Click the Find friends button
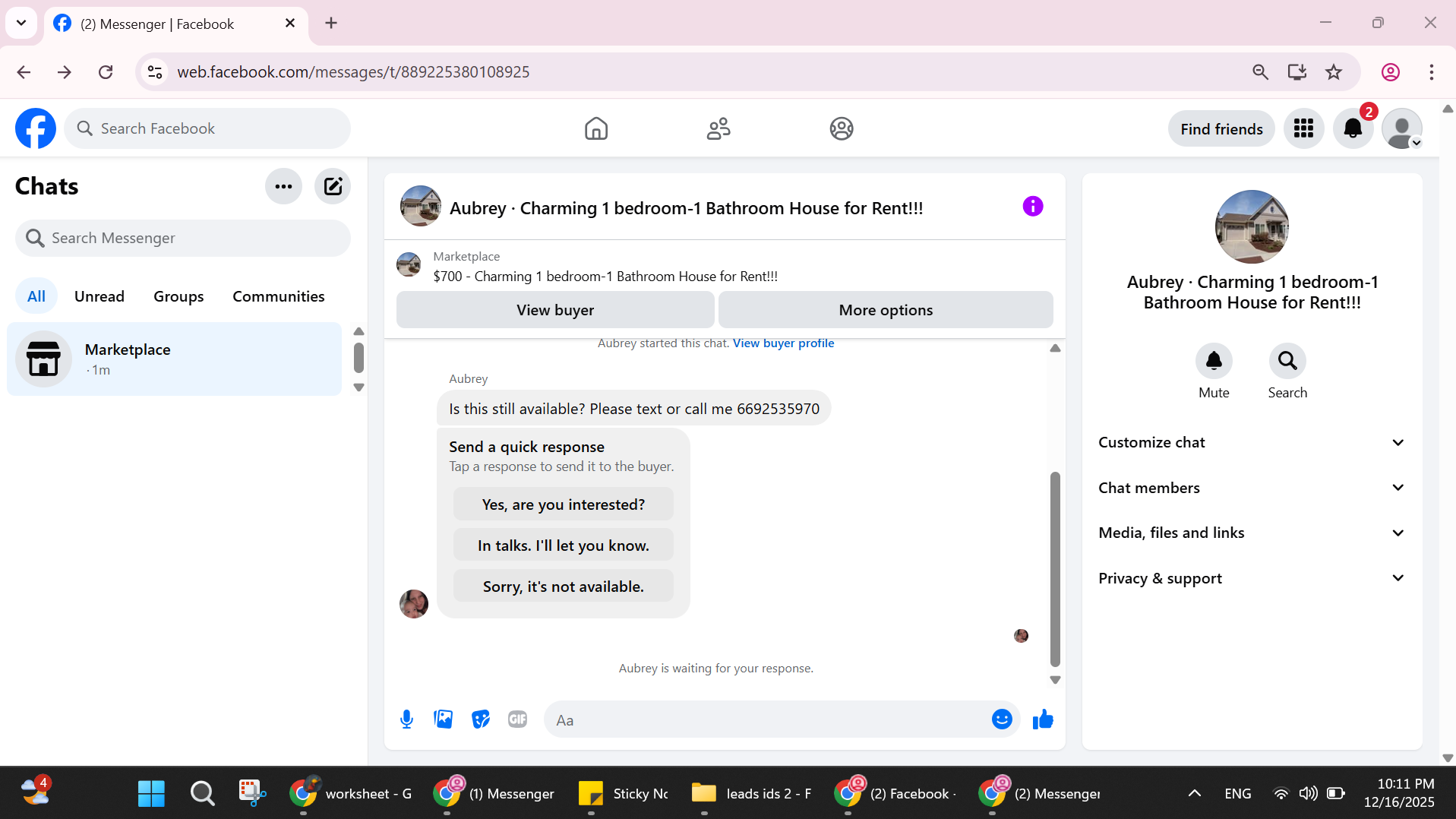This screenshot has height=819, width=1456. pyautogui.click(x=1221, y=128)
